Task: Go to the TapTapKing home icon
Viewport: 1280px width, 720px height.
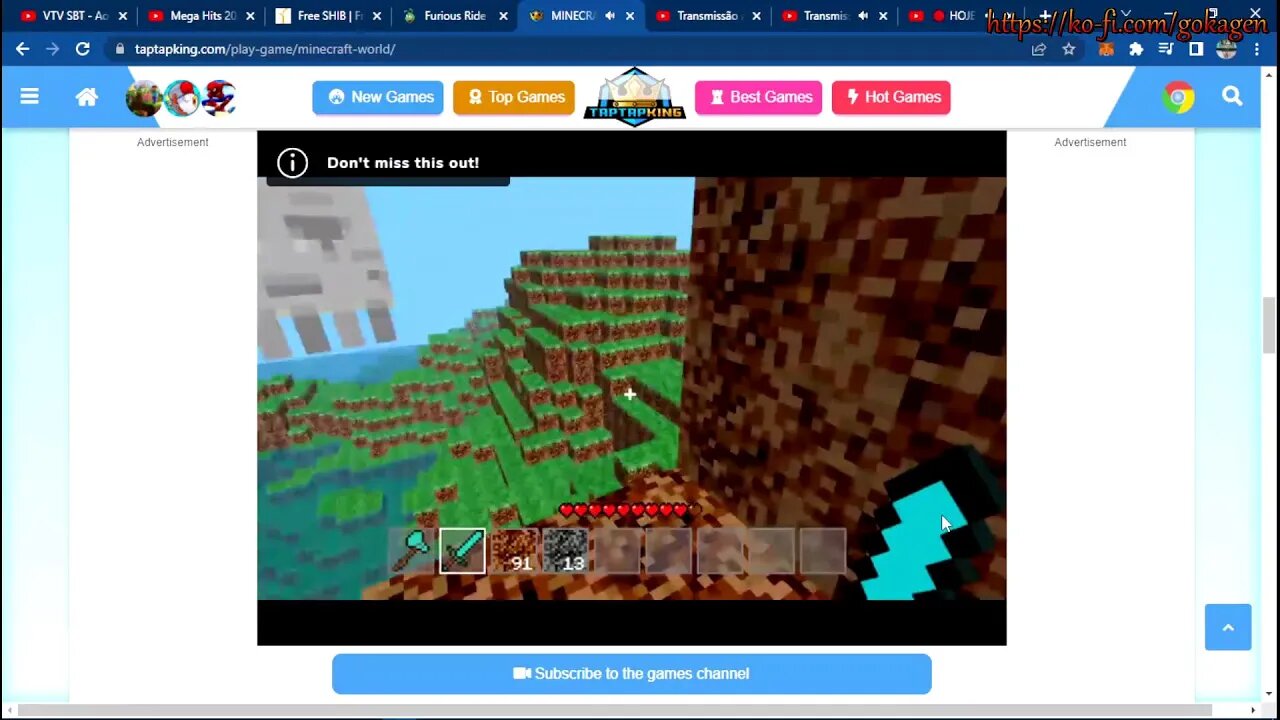Action: (x=87, y=97)
